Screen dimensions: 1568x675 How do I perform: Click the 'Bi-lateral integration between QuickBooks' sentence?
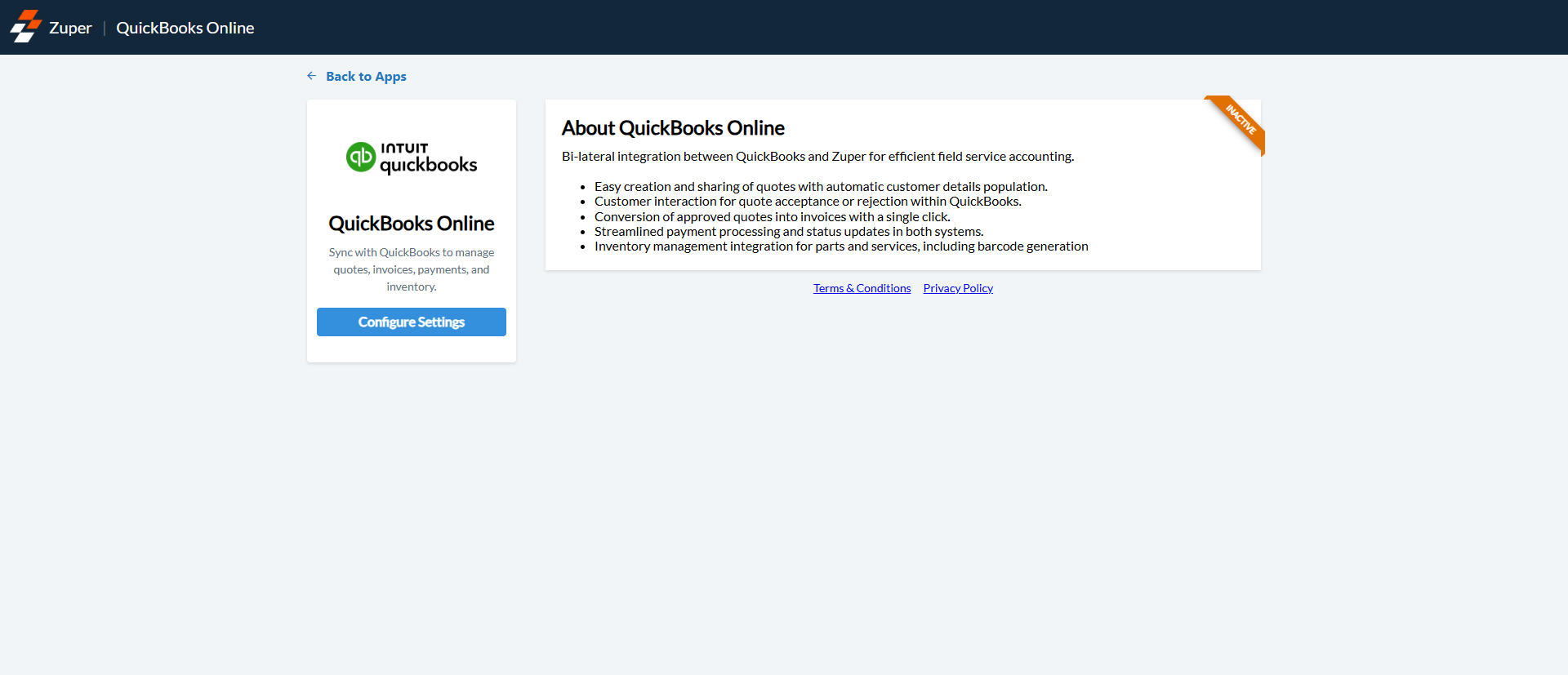click(x=817, y=157)
